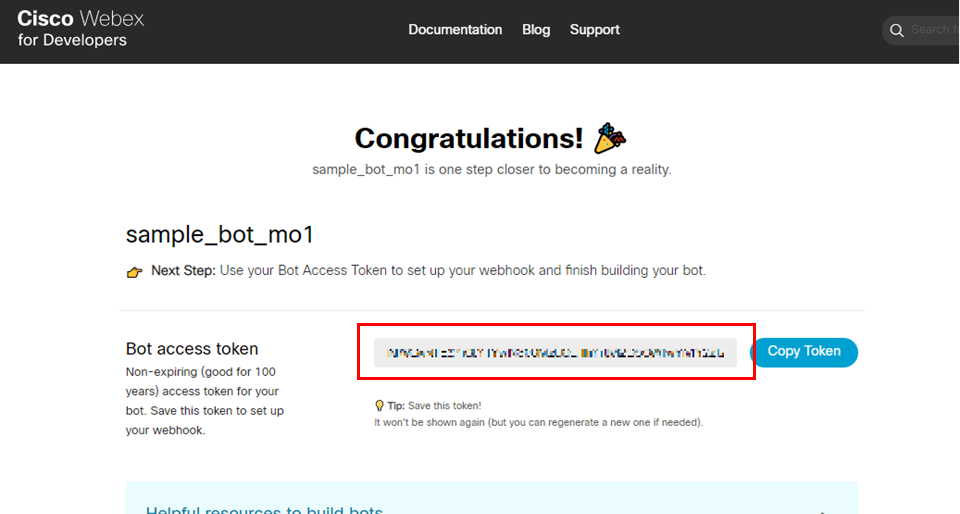Click the lightbulb Tip icon

[x=379, y=406]
